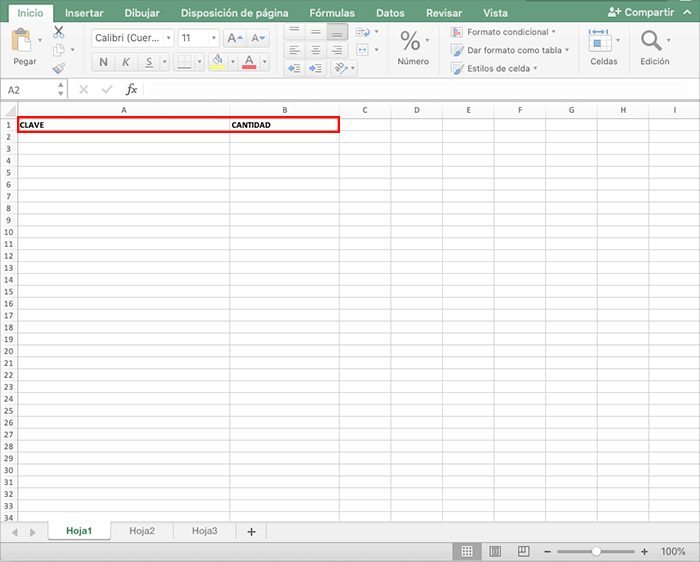Click the zoom slider handle

point(596,551)
